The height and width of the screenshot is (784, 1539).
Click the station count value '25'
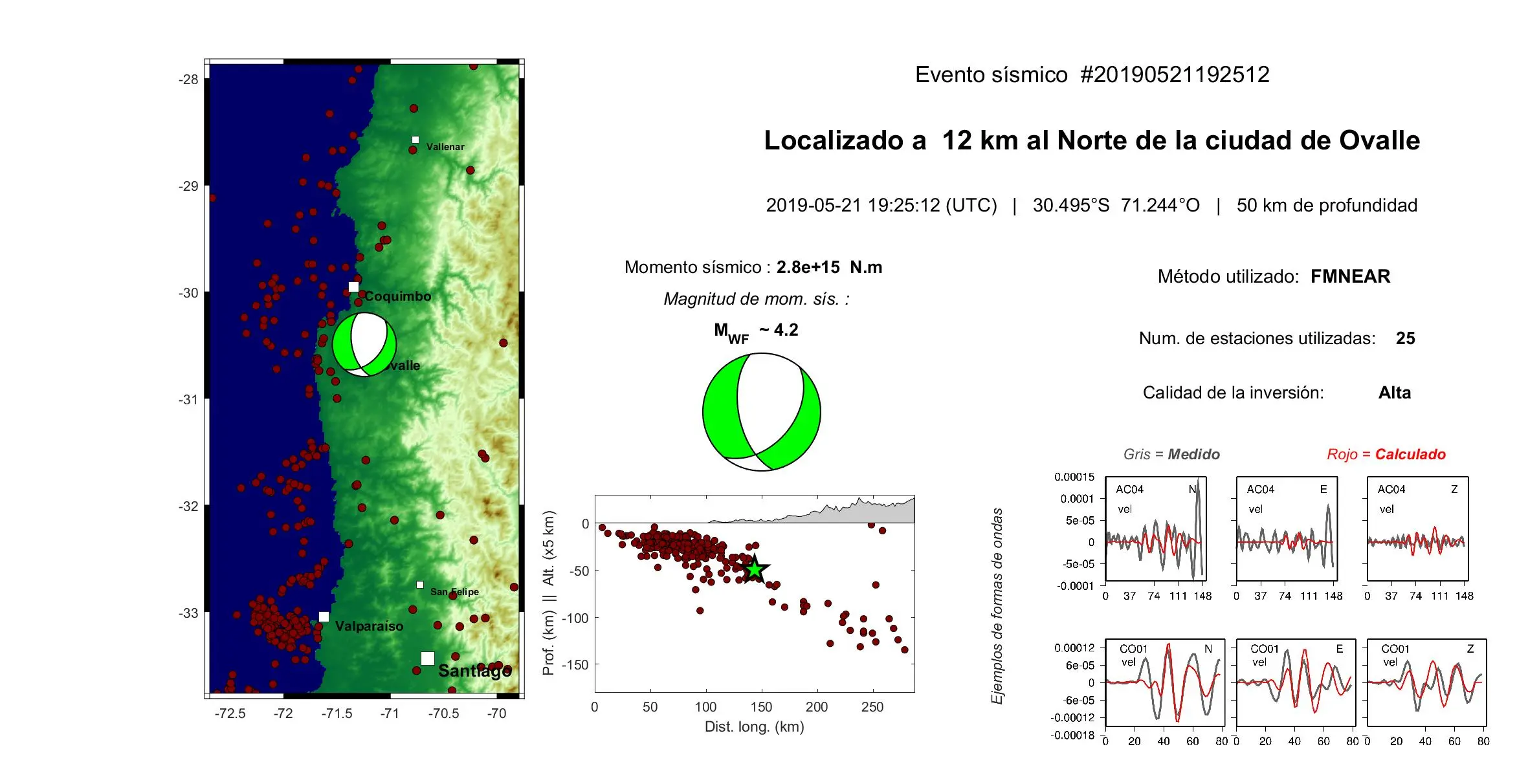[x=1406, y=338]
